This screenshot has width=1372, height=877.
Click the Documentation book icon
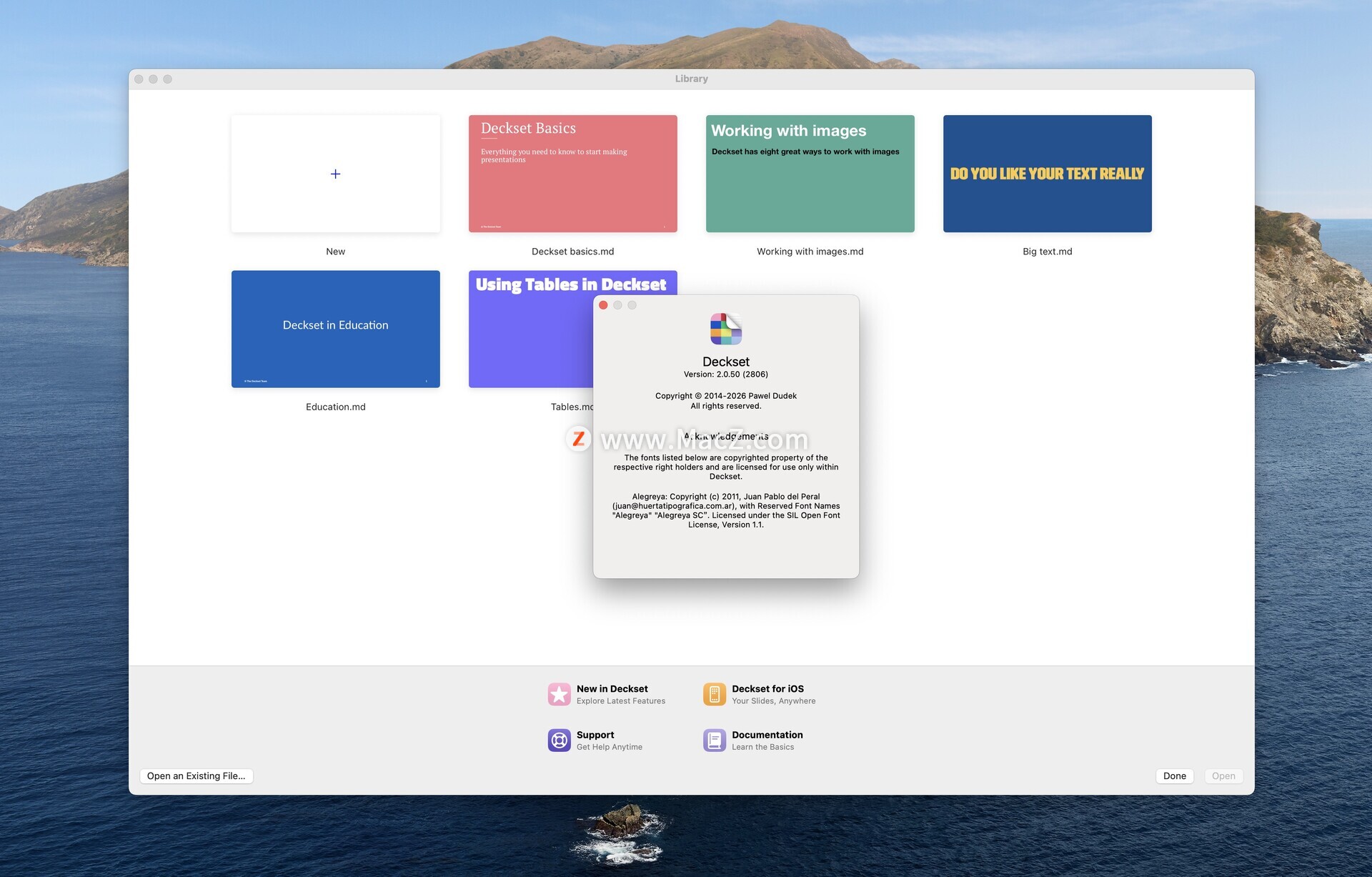point(714,740)
